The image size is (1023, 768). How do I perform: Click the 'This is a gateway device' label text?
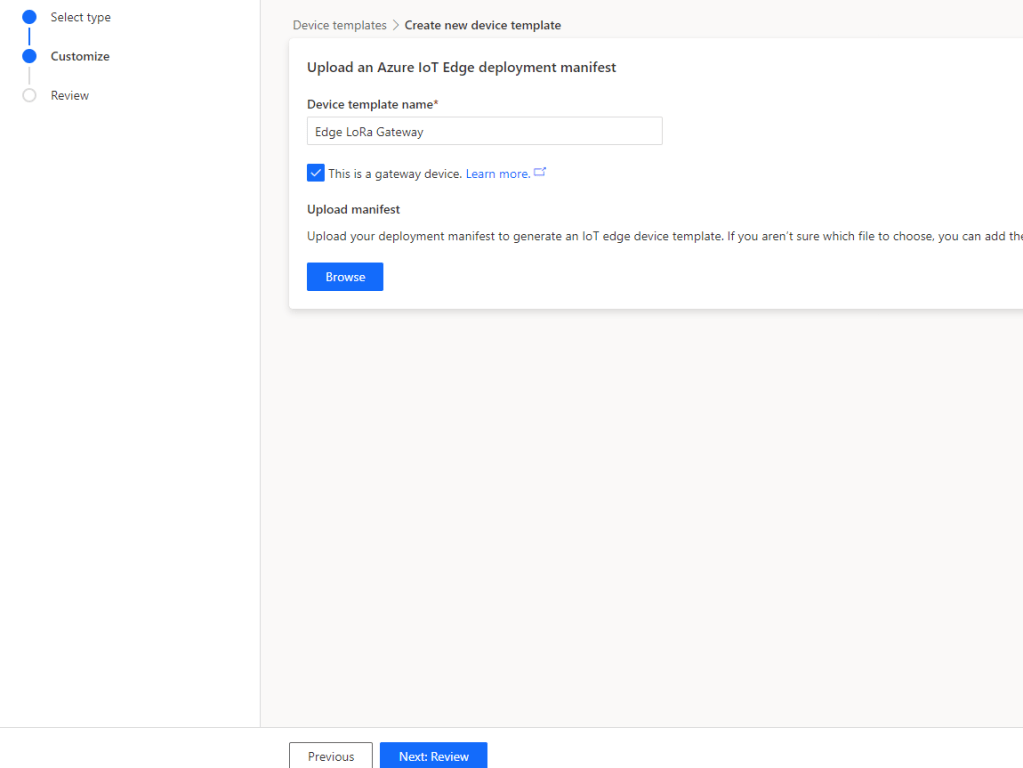[395, 174]
